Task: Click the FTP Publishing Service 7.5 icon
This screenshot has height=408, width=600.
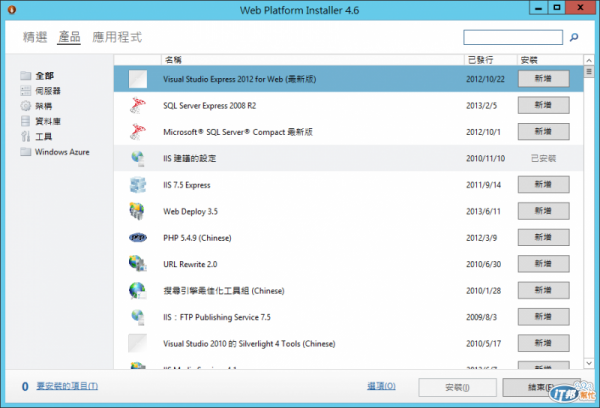Action: 138,317
